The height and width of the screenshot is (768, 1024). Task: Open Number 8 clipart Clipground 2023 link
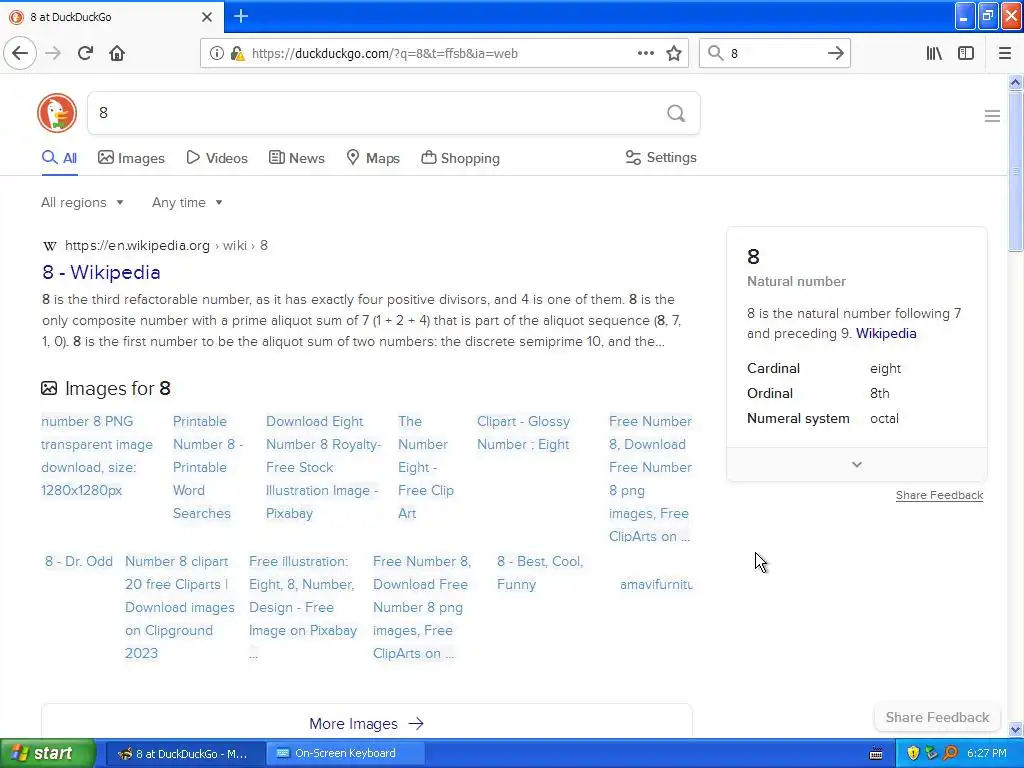click(x=180, y=607)
